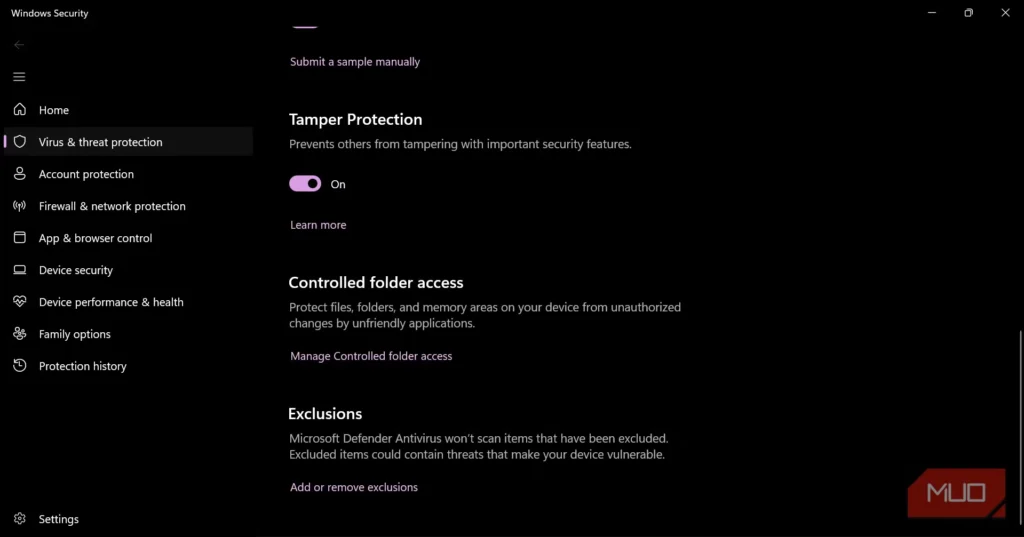Expand the hamburger navigation menu
Screen dimensions: 1024x537
[x=19, y=77]
